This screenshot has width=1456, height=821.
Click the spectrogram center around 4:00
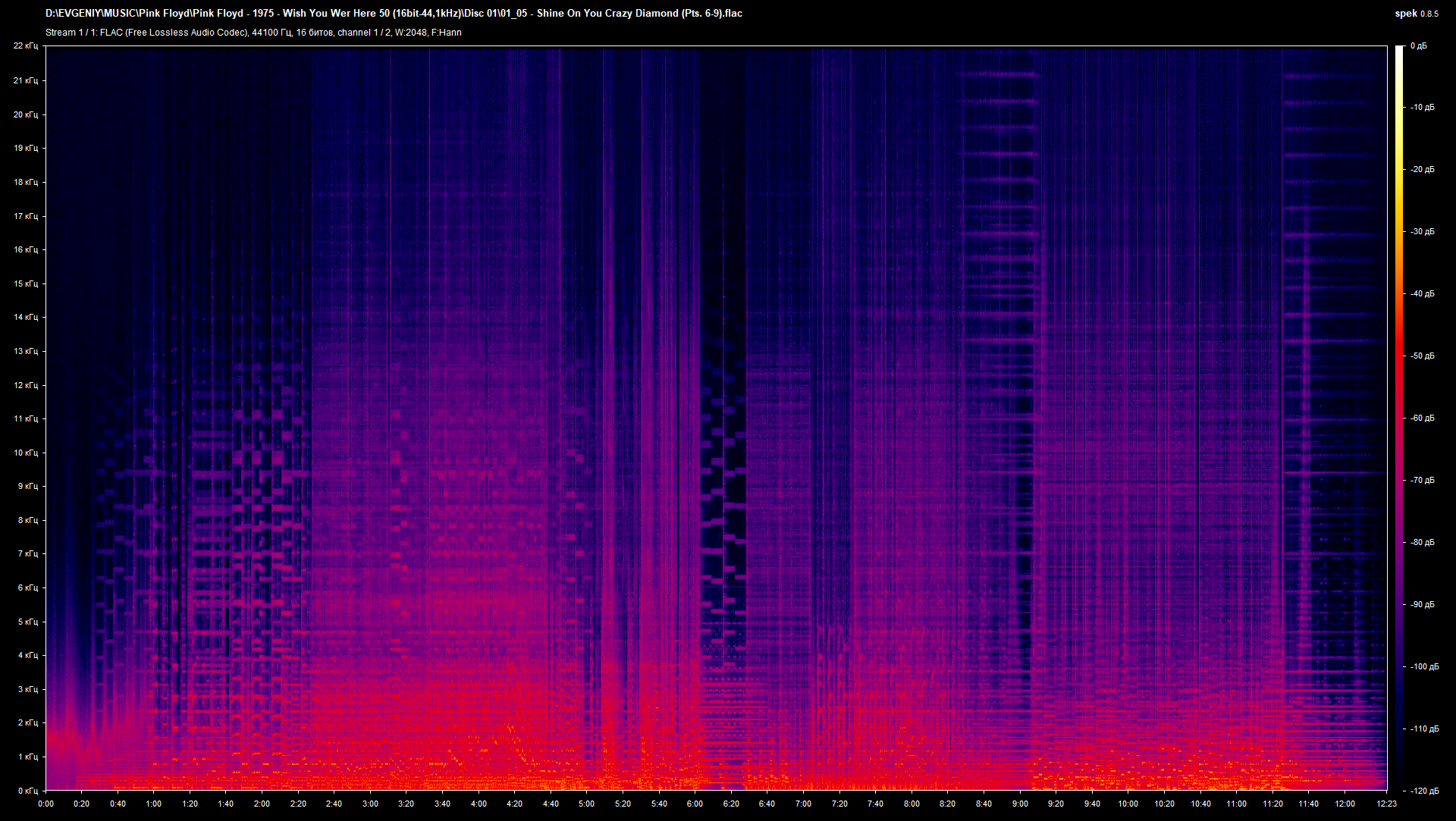tap(478, 417)
